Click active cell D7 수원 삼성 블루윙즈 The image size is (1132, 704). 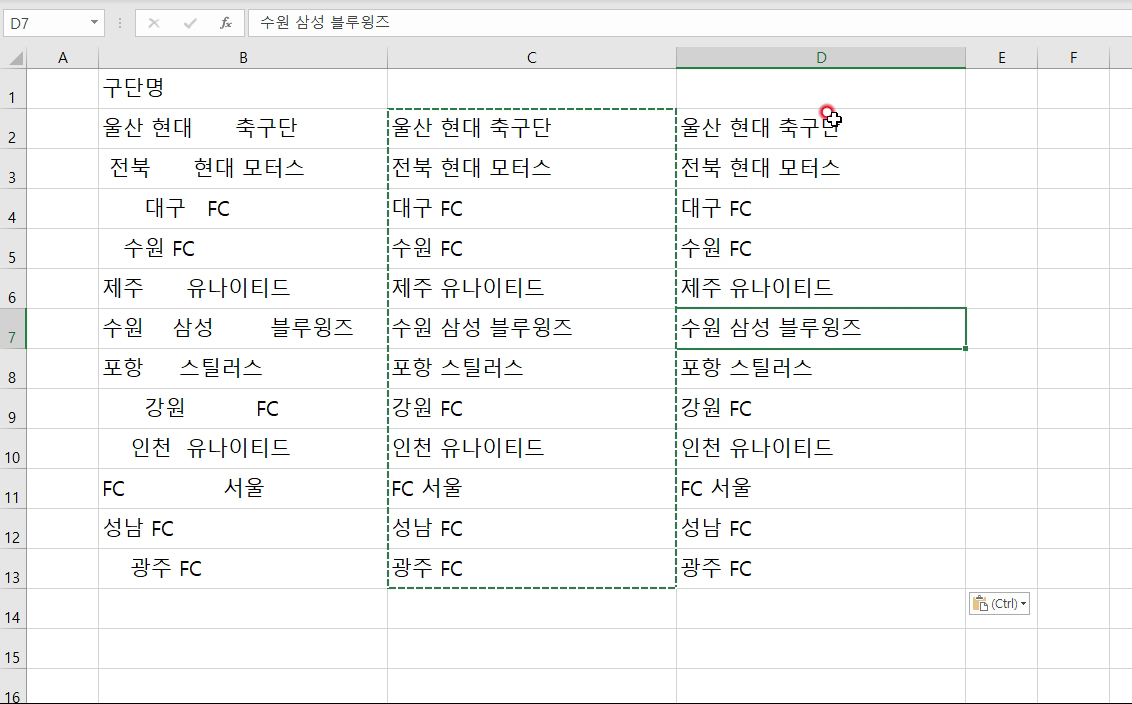coord(821,329)
